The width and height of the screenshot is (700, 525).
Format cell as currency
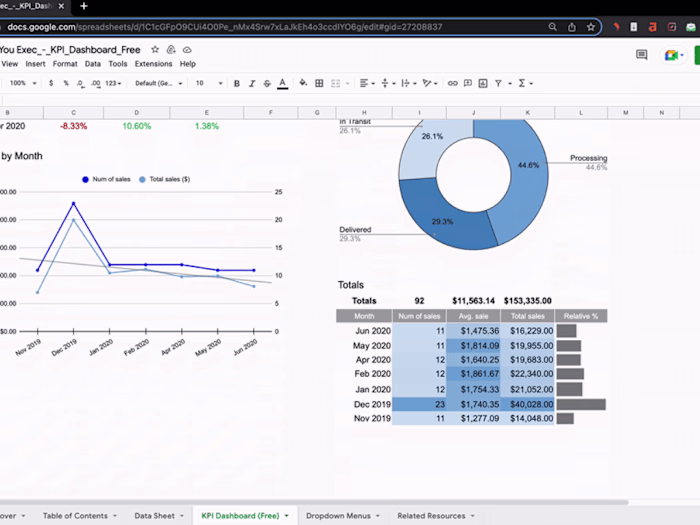click(51, 83)
